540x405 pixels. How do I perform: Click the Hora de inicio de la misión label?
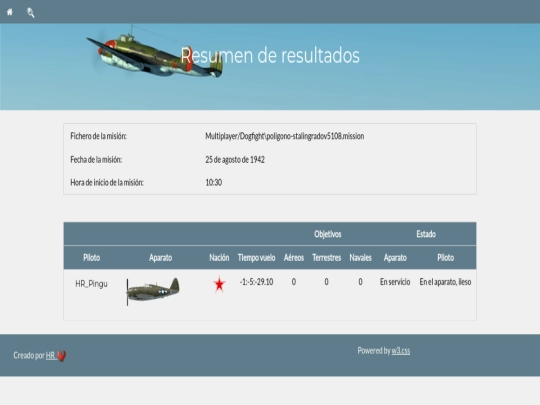[107, 183]
